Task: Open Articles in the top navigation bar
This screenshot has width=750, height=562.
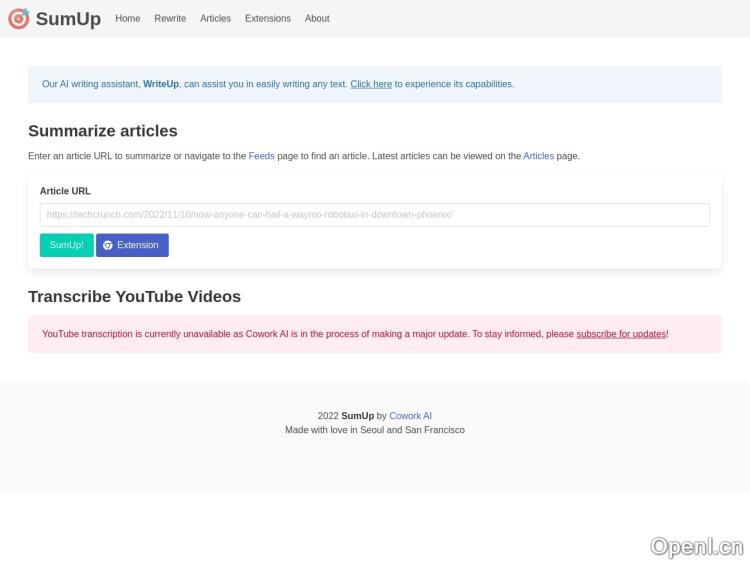Action: [x=215, y=19]
